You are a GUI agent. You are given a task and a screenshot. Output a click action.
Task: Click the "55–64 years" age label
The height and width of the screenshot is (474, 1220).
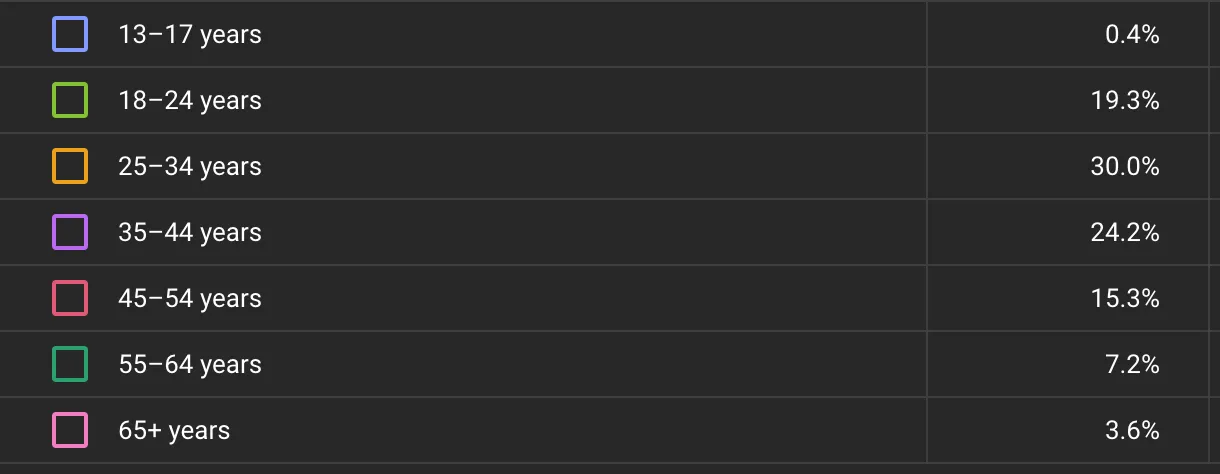tap(190, 365)
